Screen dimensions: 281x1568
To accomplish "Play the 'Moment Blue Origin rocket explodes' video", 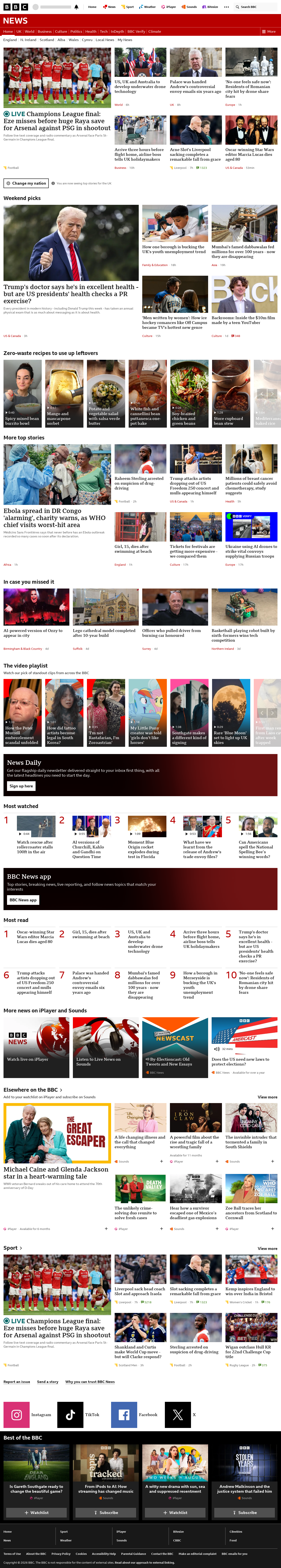I will [147, 827].
